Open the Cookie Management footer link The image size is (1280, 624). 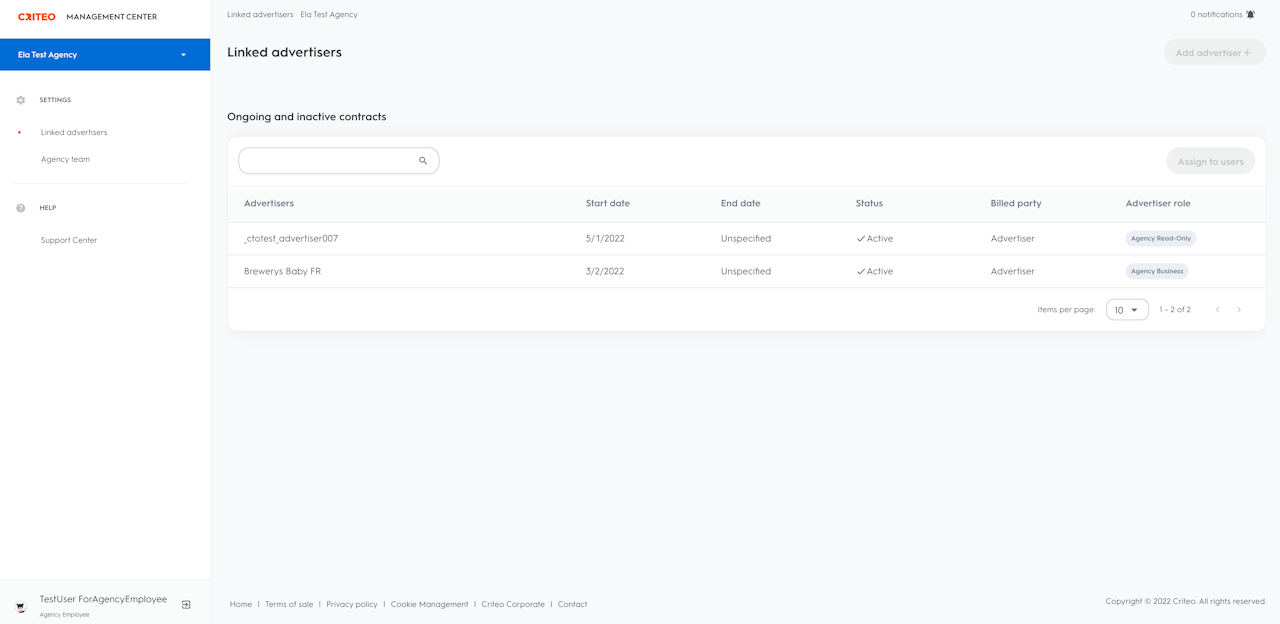[429, 604]
